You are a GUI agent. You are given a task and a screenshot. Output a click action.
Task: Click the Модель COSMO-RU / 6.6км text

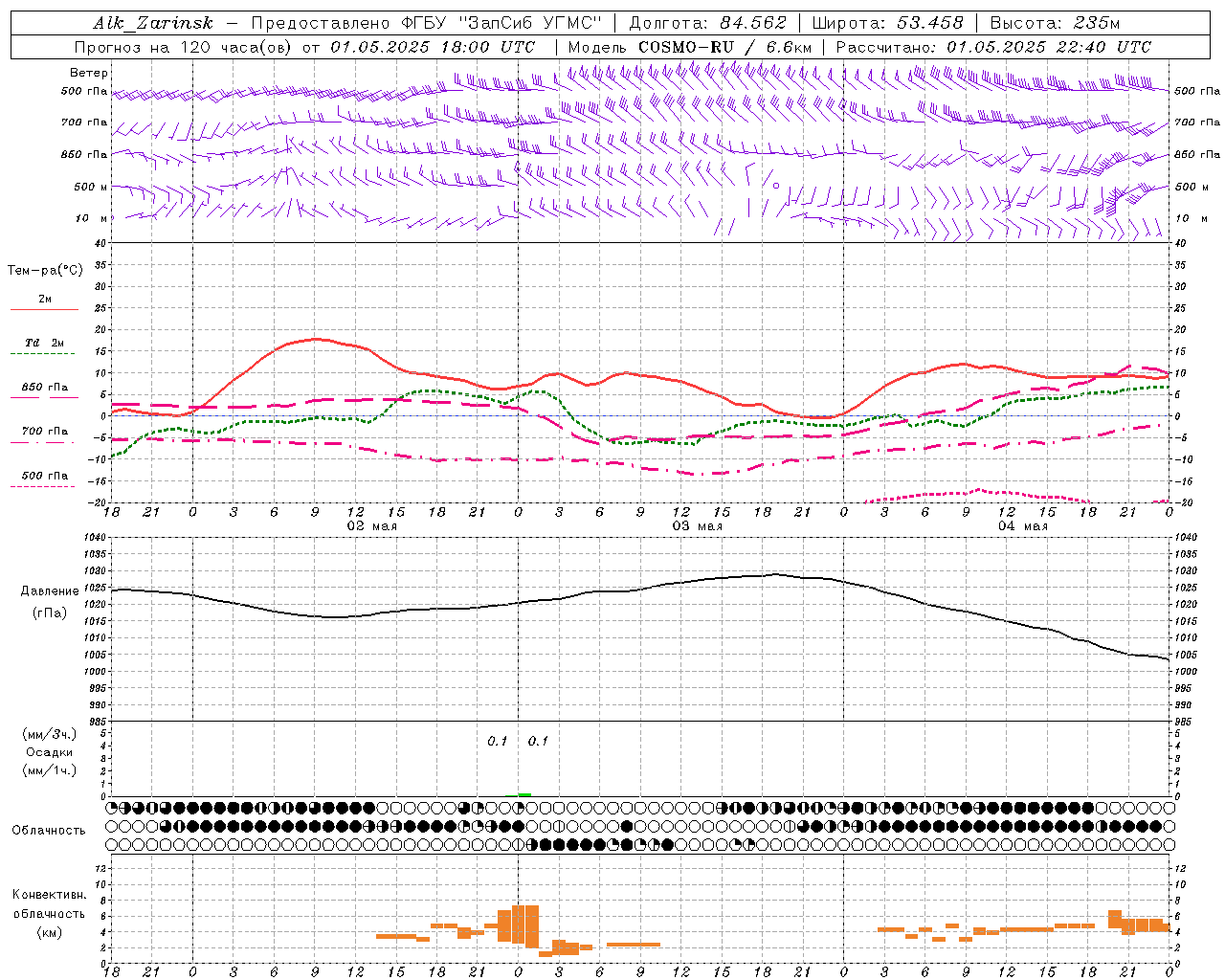tap(689, 47)
